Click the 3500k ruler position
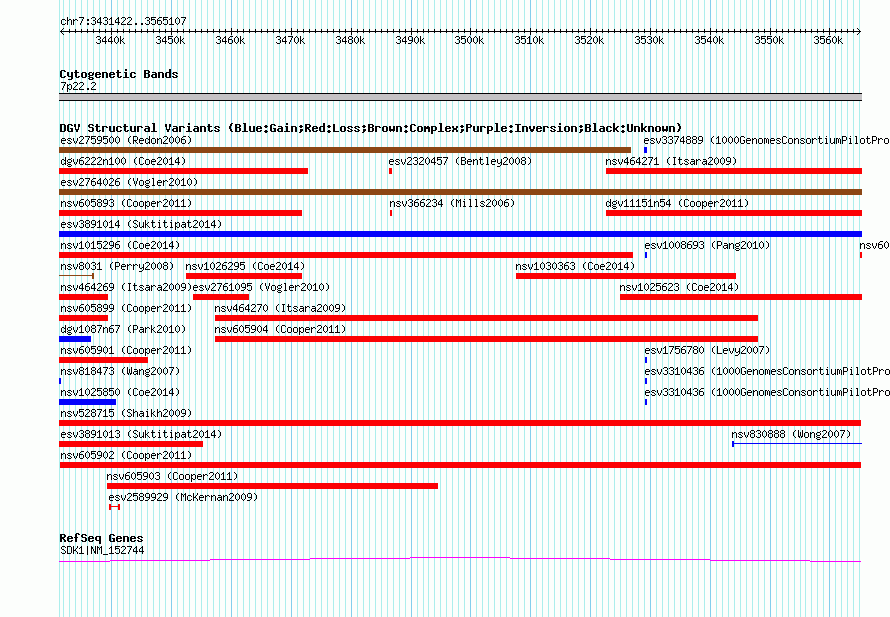The width and height of the screenshot is (890, 617). point(469,41)
